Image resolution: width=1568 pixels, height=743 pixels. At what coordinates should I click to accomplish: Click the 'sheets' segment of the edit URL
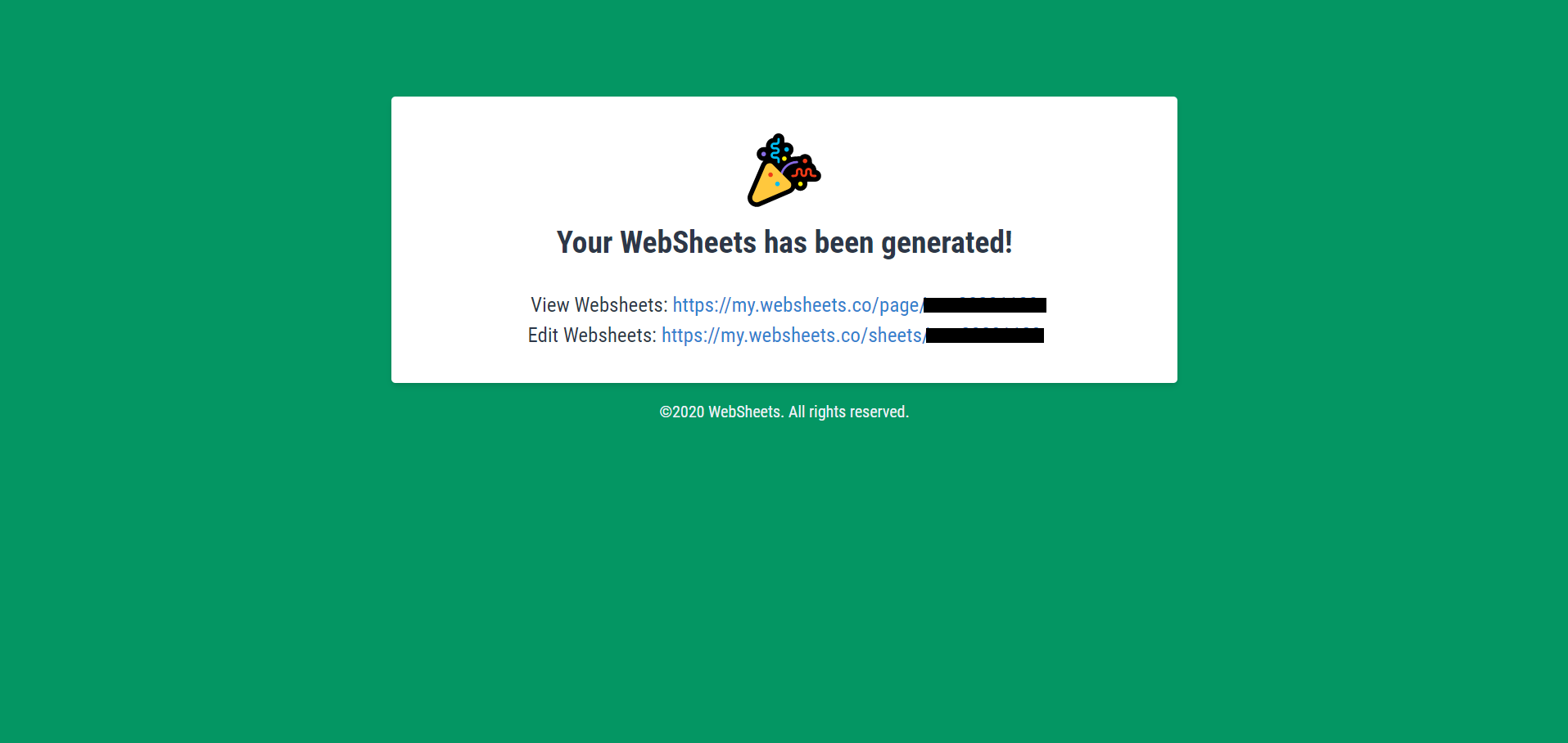[895, 335]
